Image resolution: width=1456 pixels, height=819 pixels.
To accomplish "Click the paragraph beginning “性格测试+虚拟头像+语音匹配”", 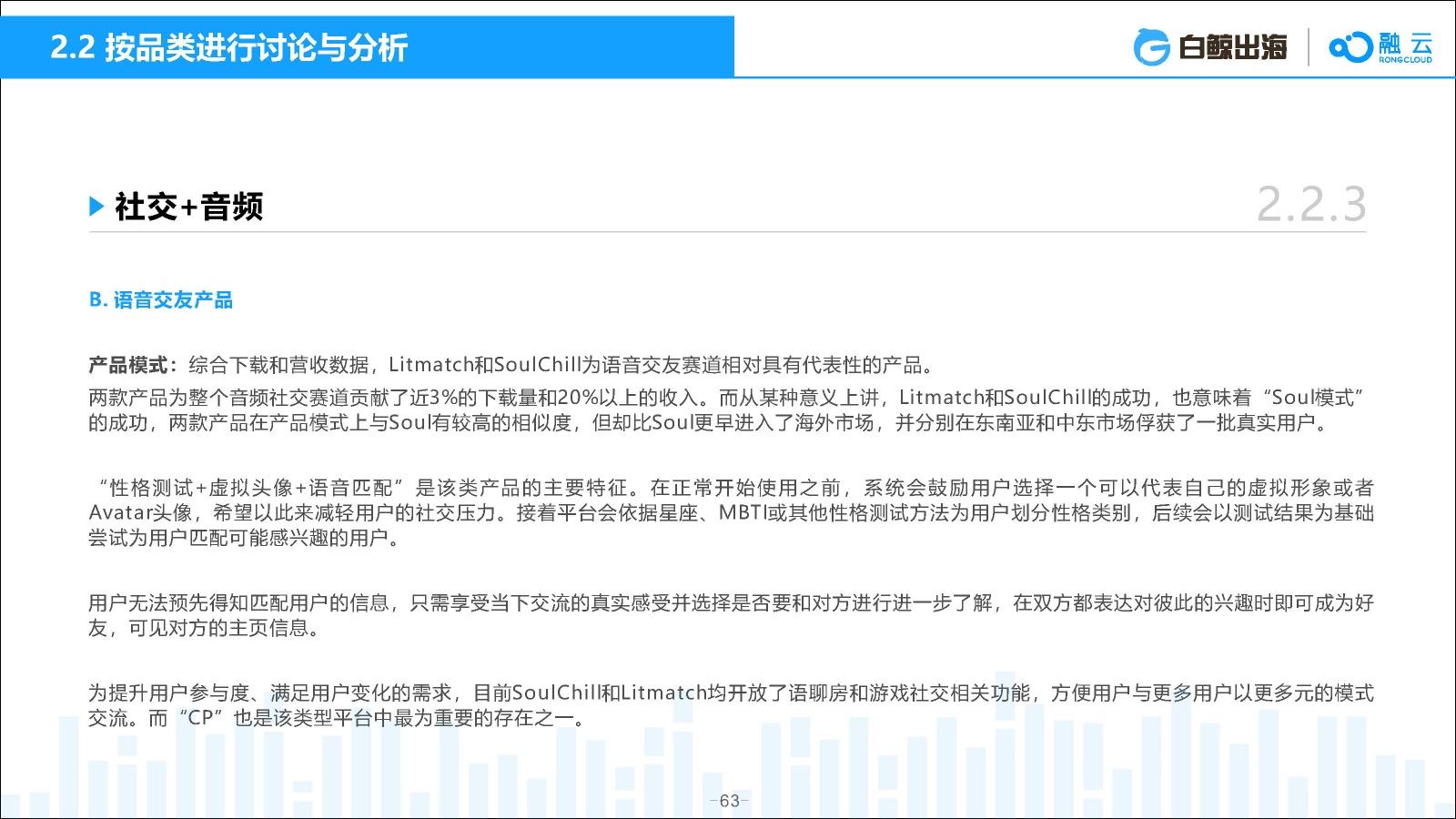I will pyautogui.click(x=731, y=513).
